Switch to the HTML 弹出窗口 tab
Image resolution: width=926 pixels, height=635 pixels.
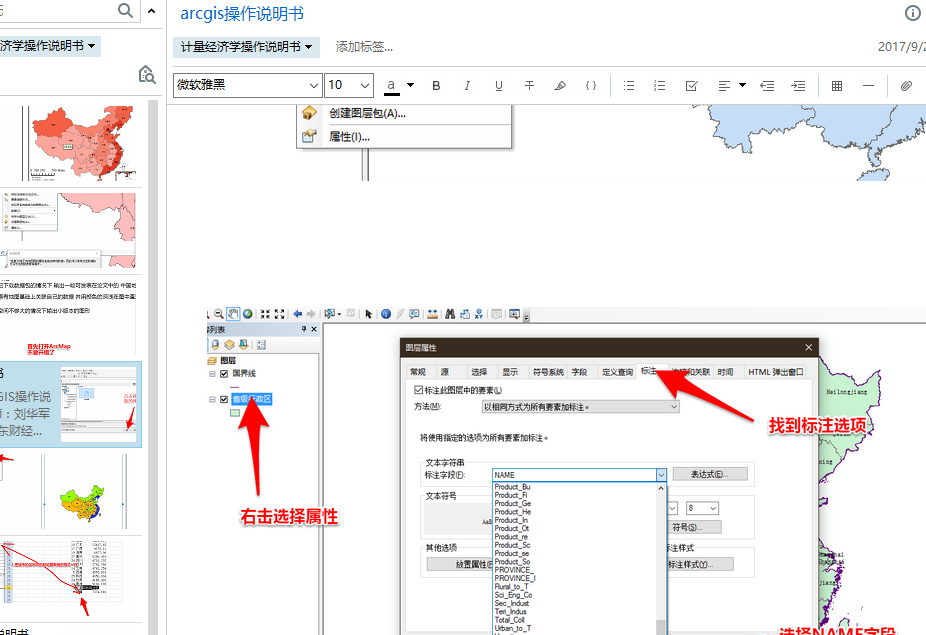point(775,372)
